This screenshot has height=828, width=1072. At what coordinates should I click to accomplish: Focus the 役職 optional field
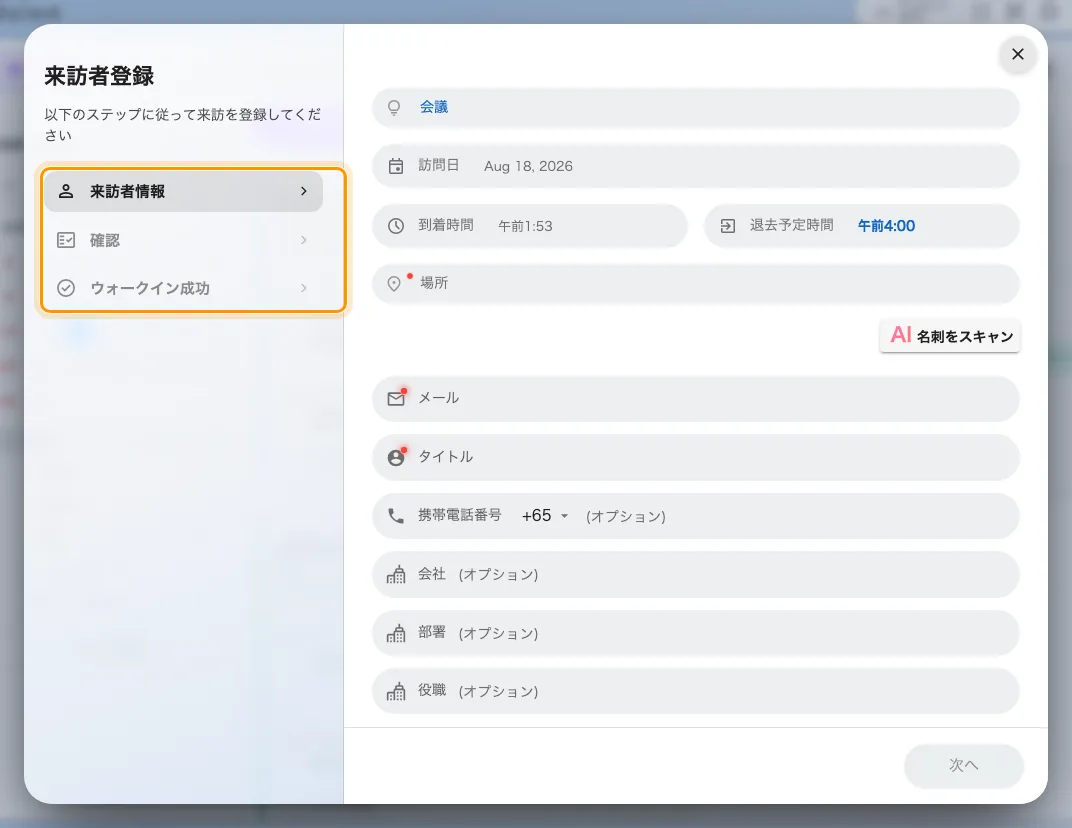(x=696, y=692)
